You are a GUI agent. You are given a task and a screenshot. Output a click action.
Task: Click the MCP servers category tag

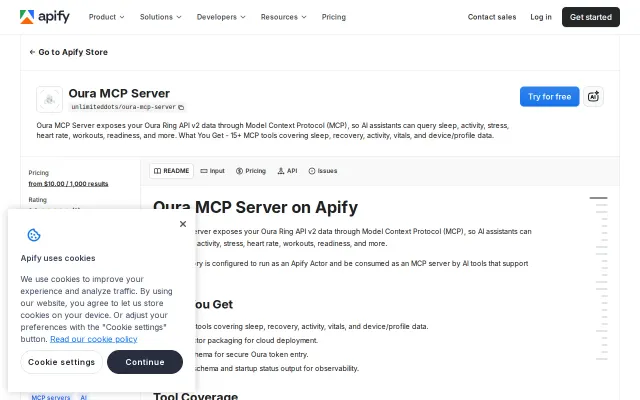point(51,397)
